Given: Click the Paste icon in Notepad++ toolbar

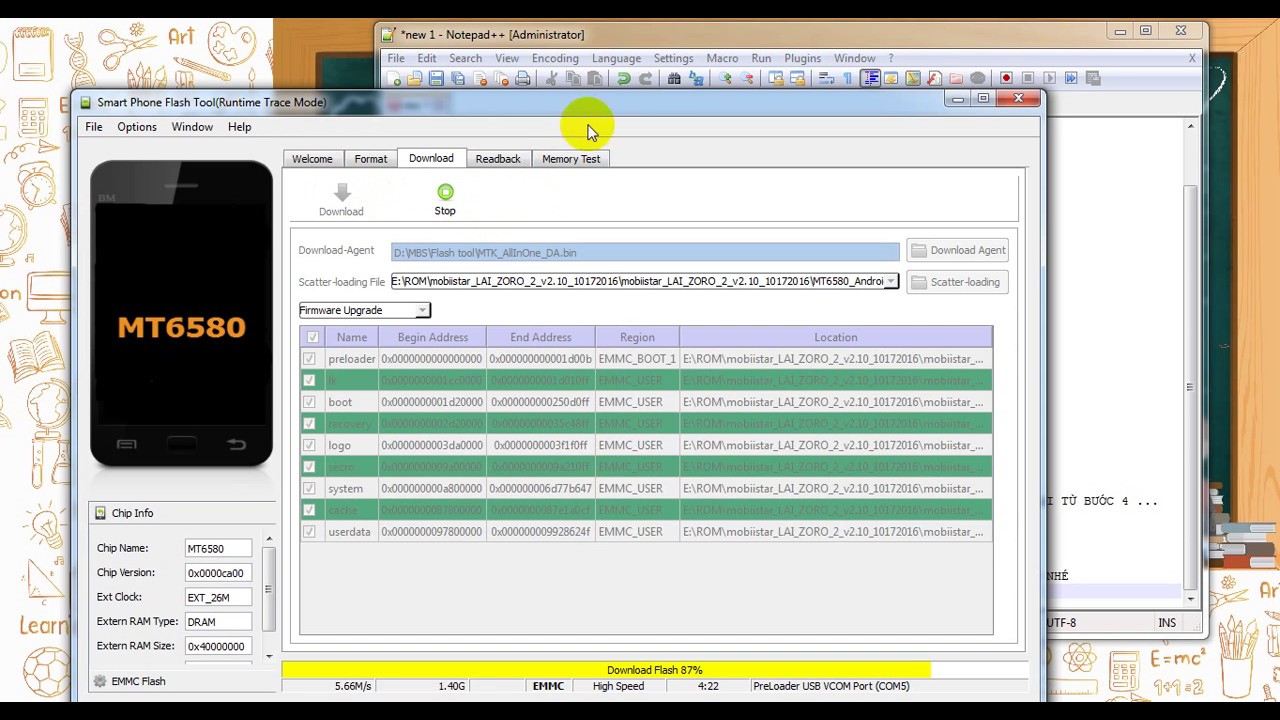Looking at the screenshot, I should pyautogui.click(x=595, y=78).
